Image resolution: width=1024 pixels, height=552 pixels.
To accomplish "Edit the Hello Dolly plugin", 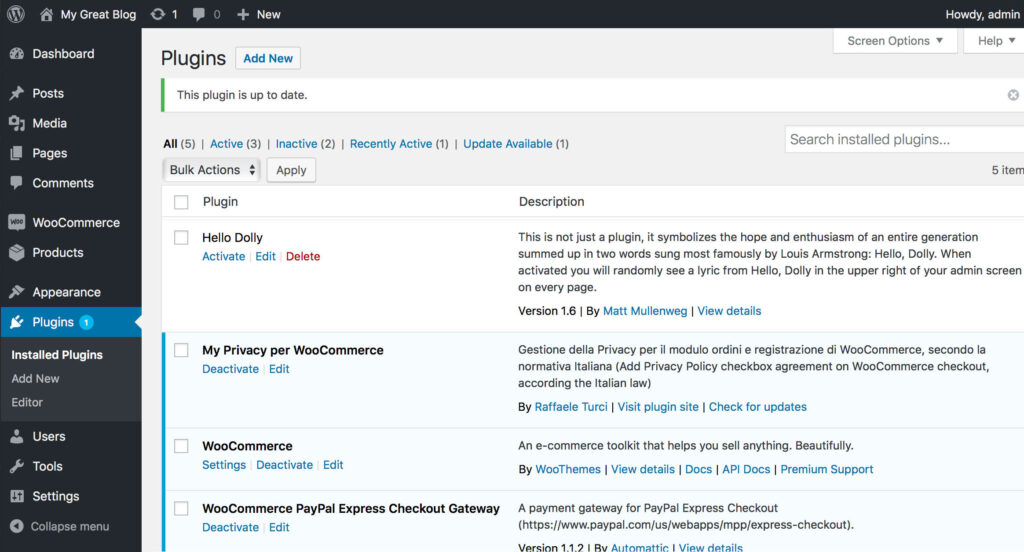I will (265, 257).
